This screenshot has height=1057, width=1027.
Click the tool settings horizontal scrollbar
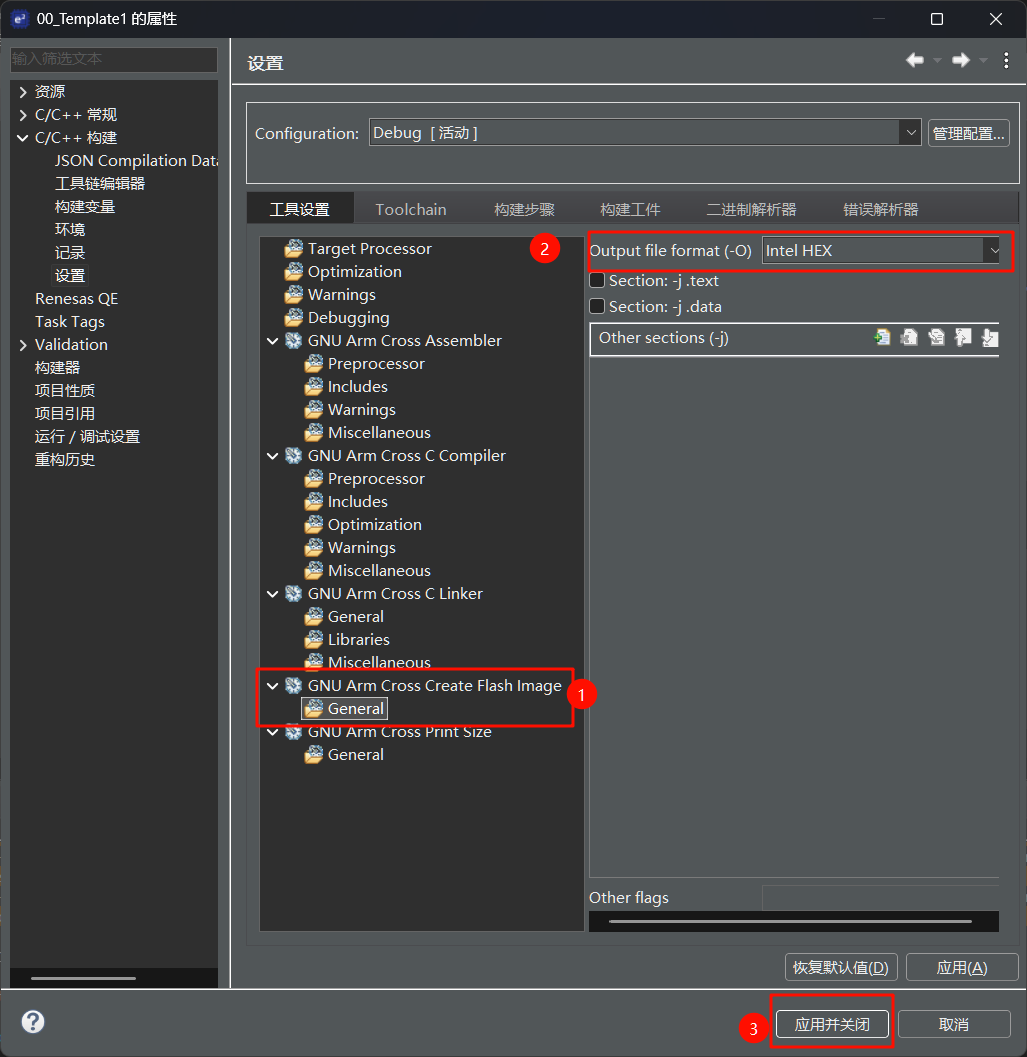pyautogui.click(x=790, y=921)
